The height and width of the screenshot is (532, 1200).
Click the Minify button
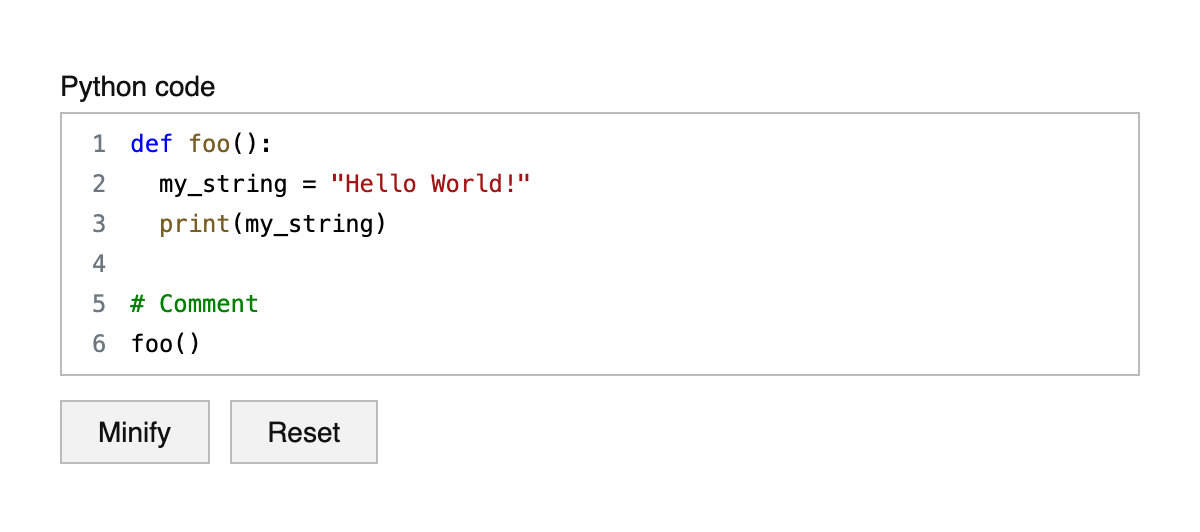[x=135, y=432]
